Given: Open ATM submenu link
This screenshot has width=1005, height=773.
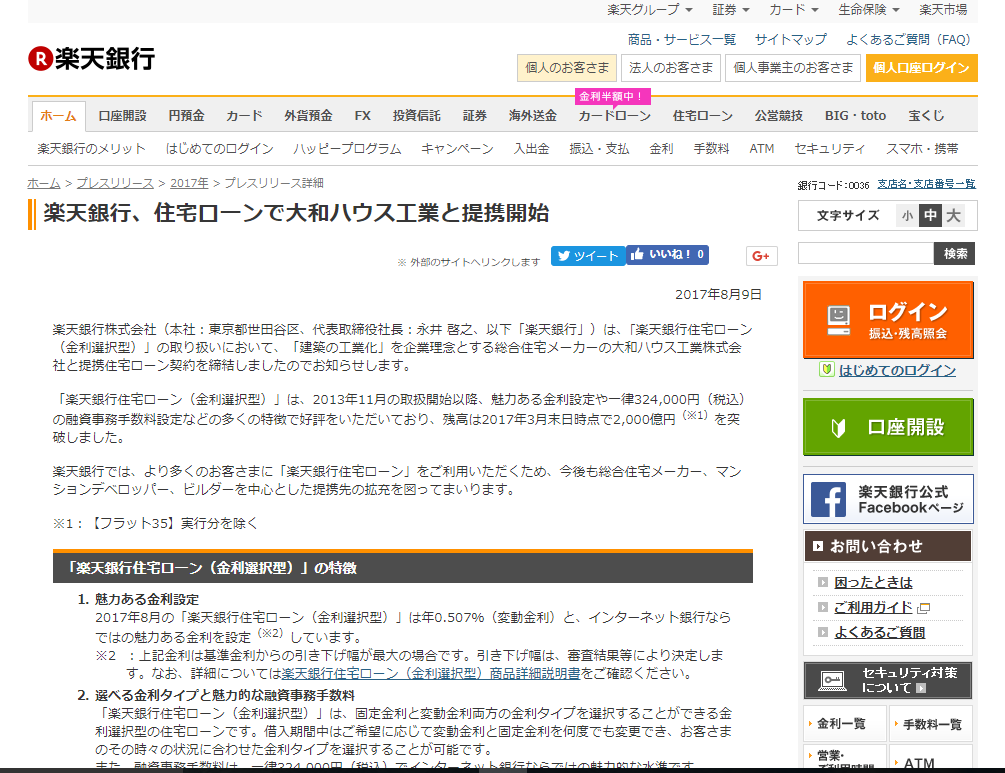Looking at the screenshot, I should pos(762,149).
